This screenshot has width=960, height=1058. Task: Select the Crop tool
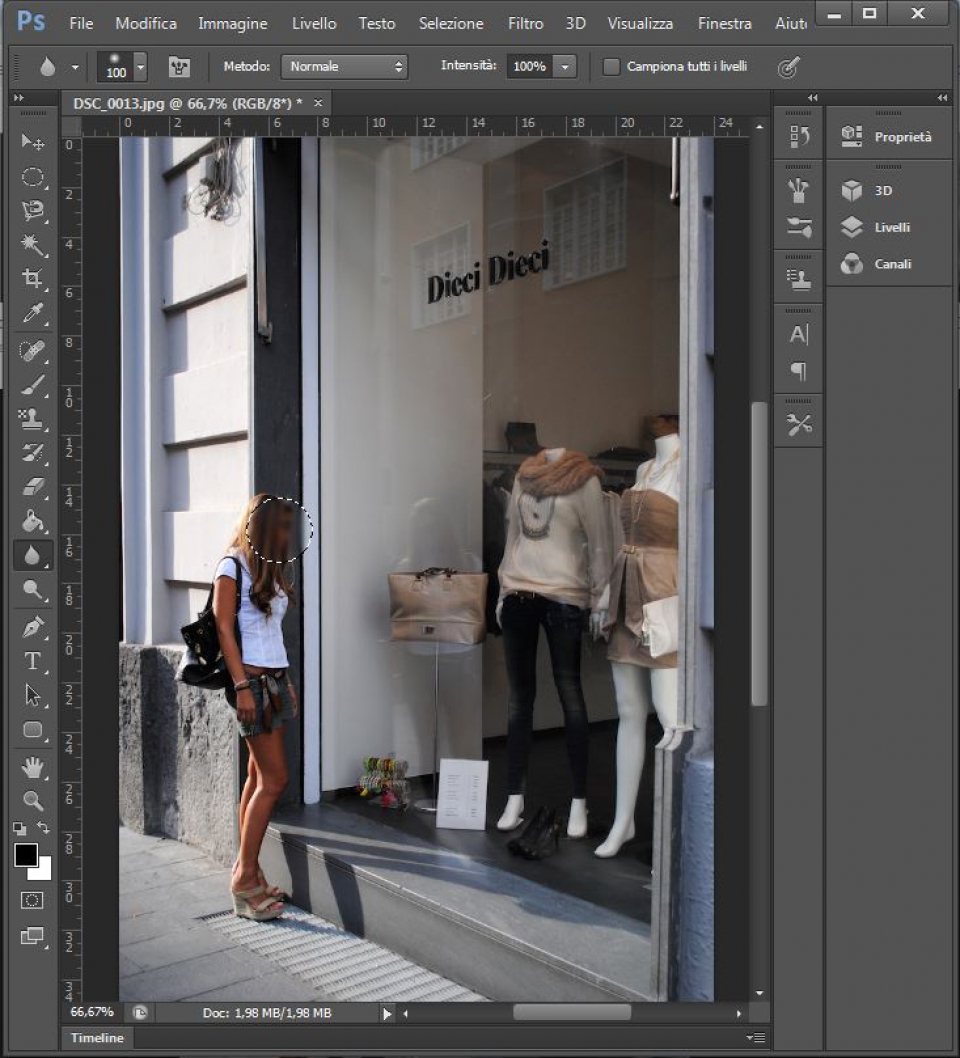pos(33,279)
